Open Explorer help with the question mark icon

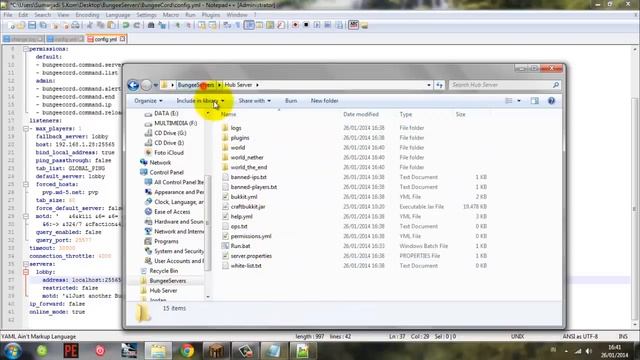pos(551,101)
